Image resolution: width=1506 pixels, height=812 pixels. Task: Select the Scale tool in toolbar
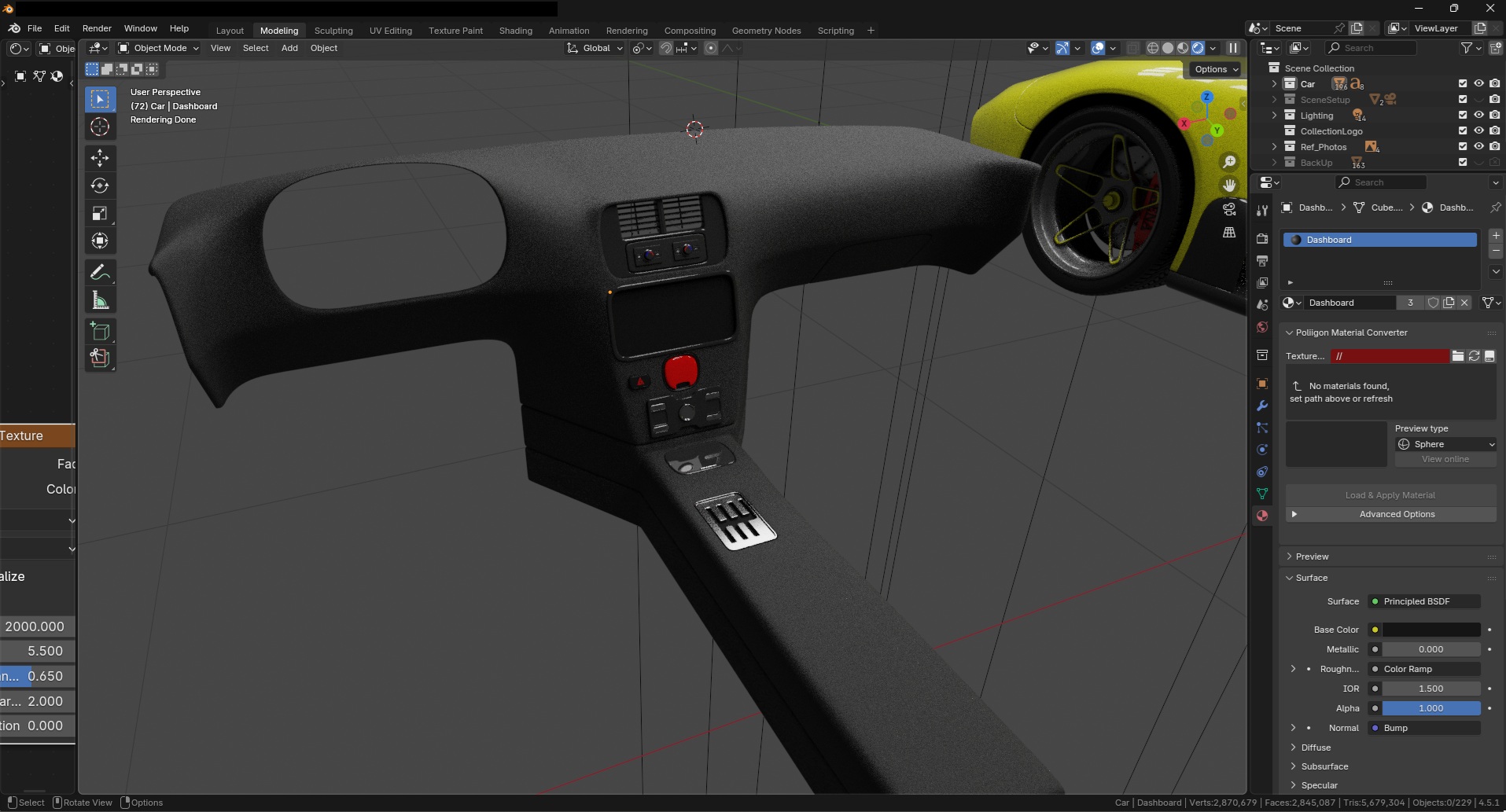point(100,214)
